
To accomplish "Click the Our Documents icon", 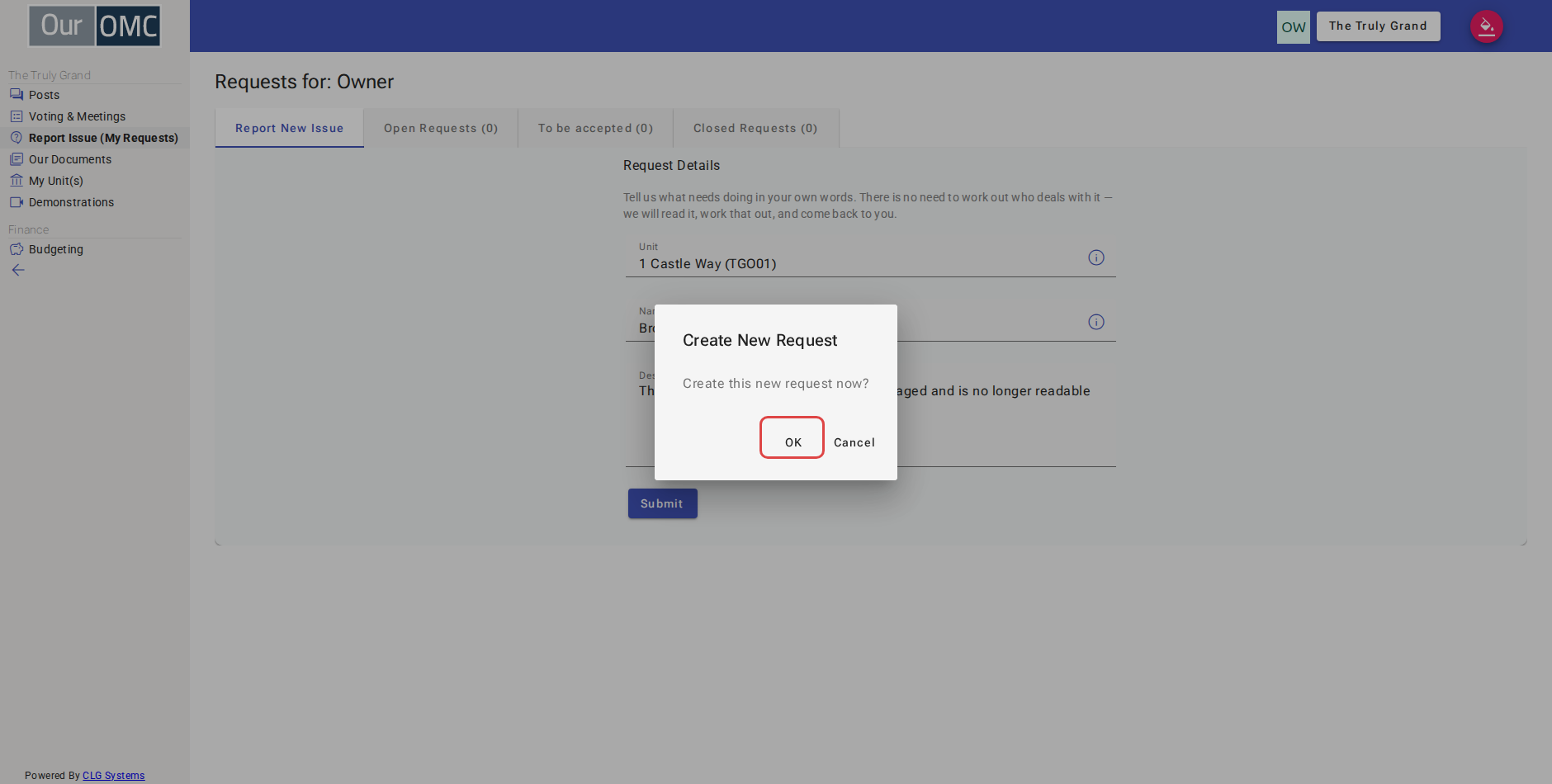I will pyautogui.click(x=17, y=159).
